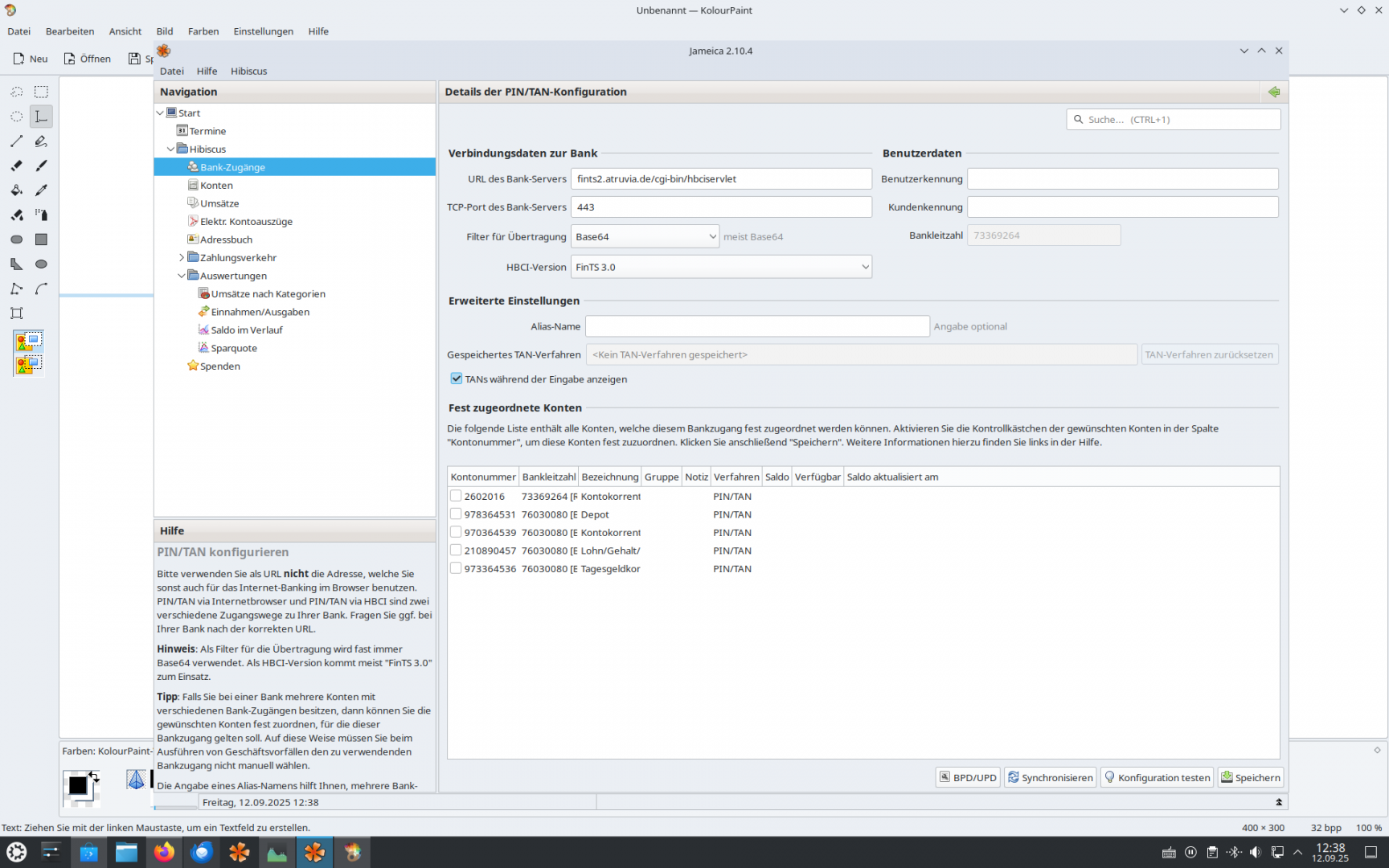Collapse the Start tree node
The height and width of the screenshot is (868, 1389).
160,113
